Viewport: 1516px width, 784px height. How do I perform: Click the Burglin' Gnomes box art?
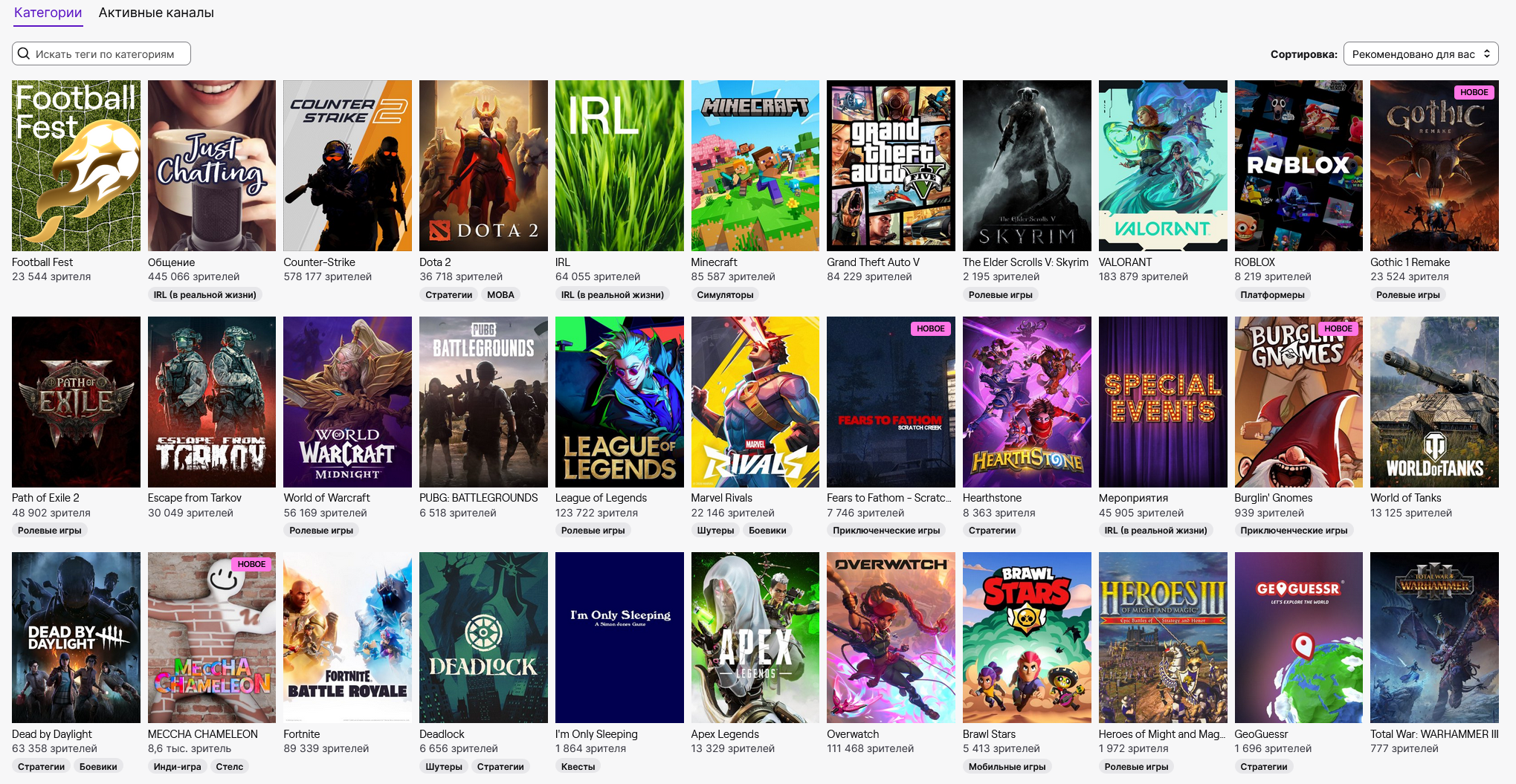1299,402
